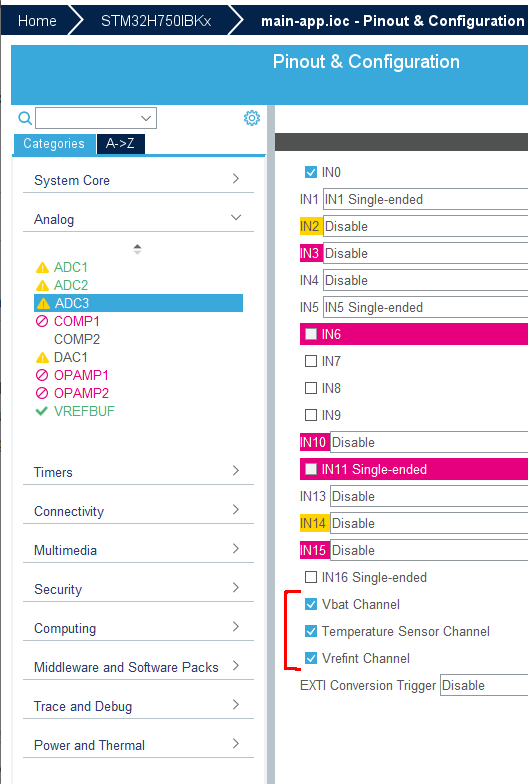Click the search magnifier icon
The image size is (528, 784).
point(25,118)
